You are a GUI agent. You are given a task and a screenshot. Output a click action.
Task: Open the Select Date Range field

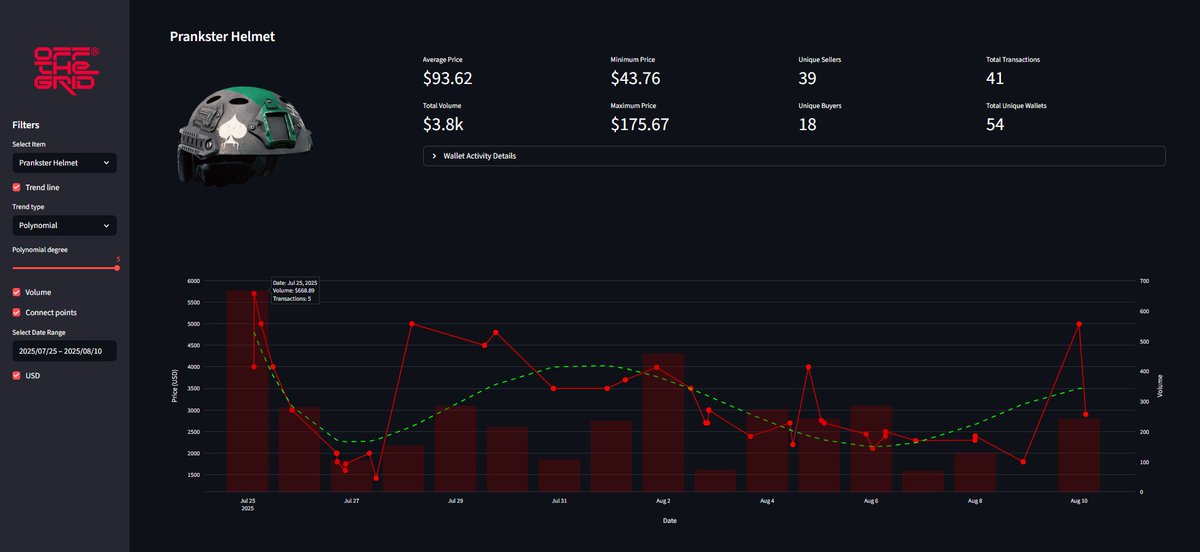64,351
